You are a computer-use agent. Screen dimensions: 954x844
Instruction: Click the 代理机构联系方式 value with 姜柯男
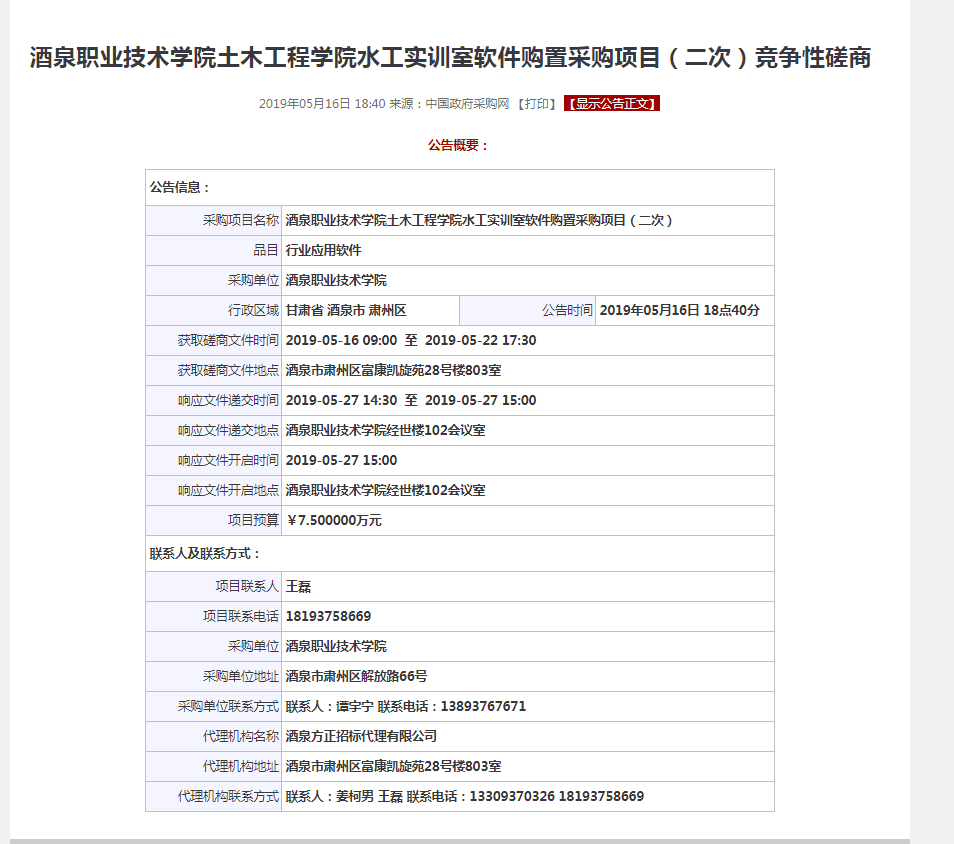tap(464, 797)
